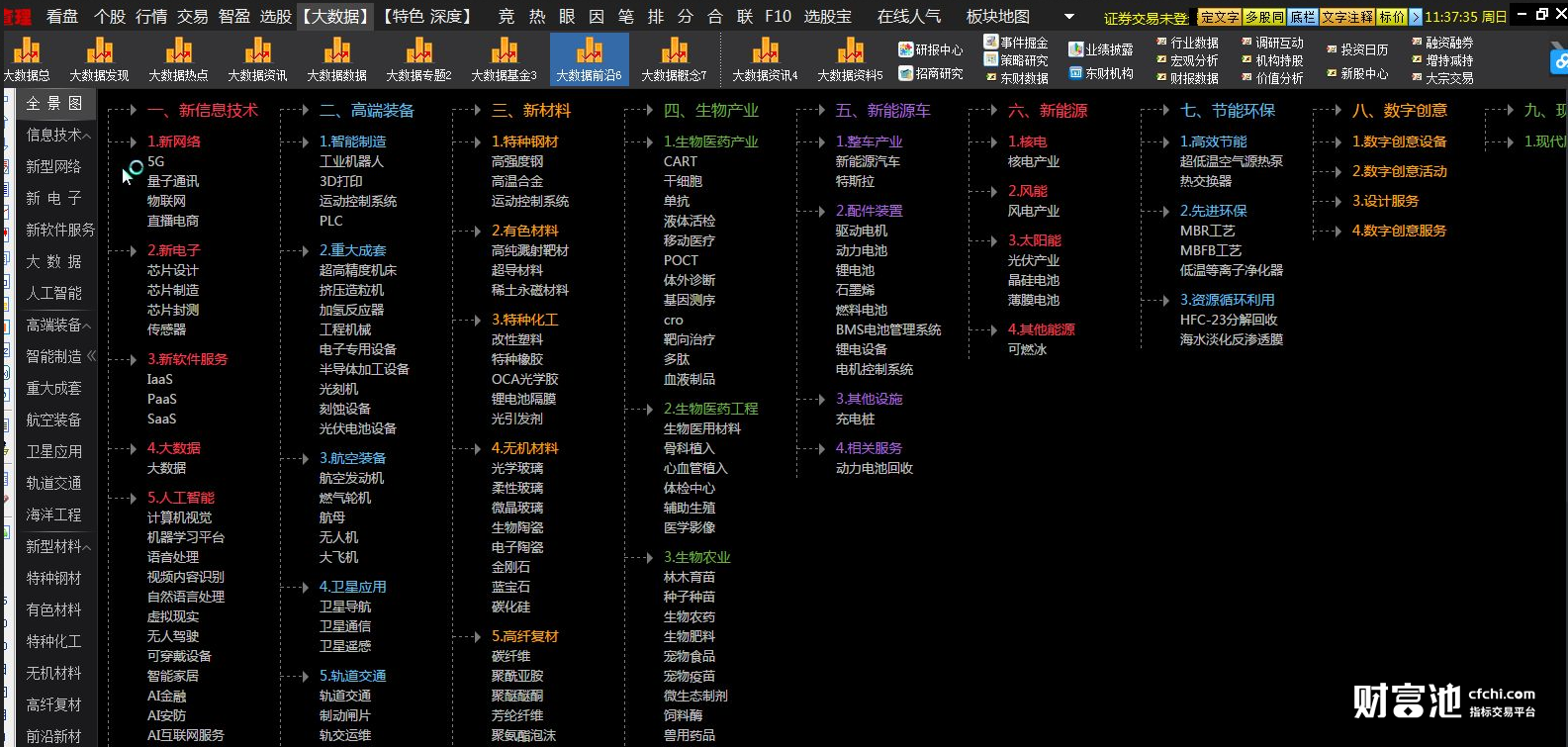Click the 大数据热点 toolbar icon
1568x747 pixels.
tap(178, 59)
